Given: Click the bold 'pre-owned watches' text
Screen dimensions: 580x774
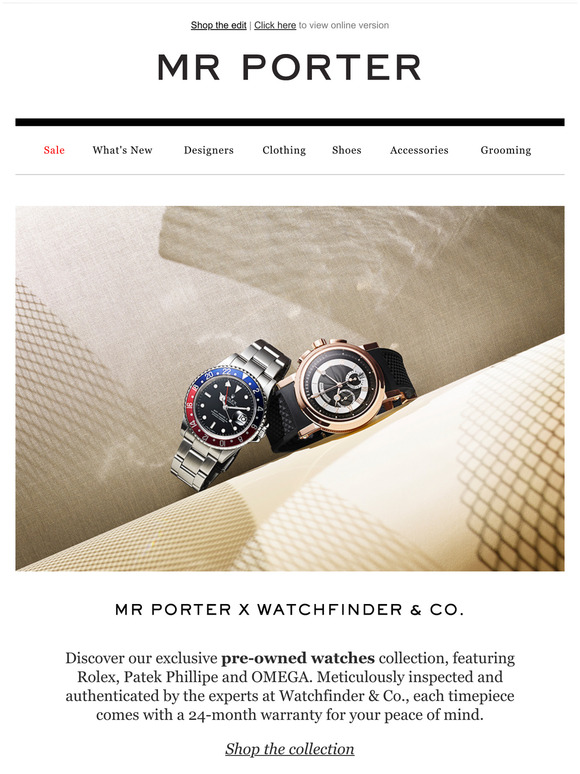Looking at the screenshot, I should coord(298,658).
